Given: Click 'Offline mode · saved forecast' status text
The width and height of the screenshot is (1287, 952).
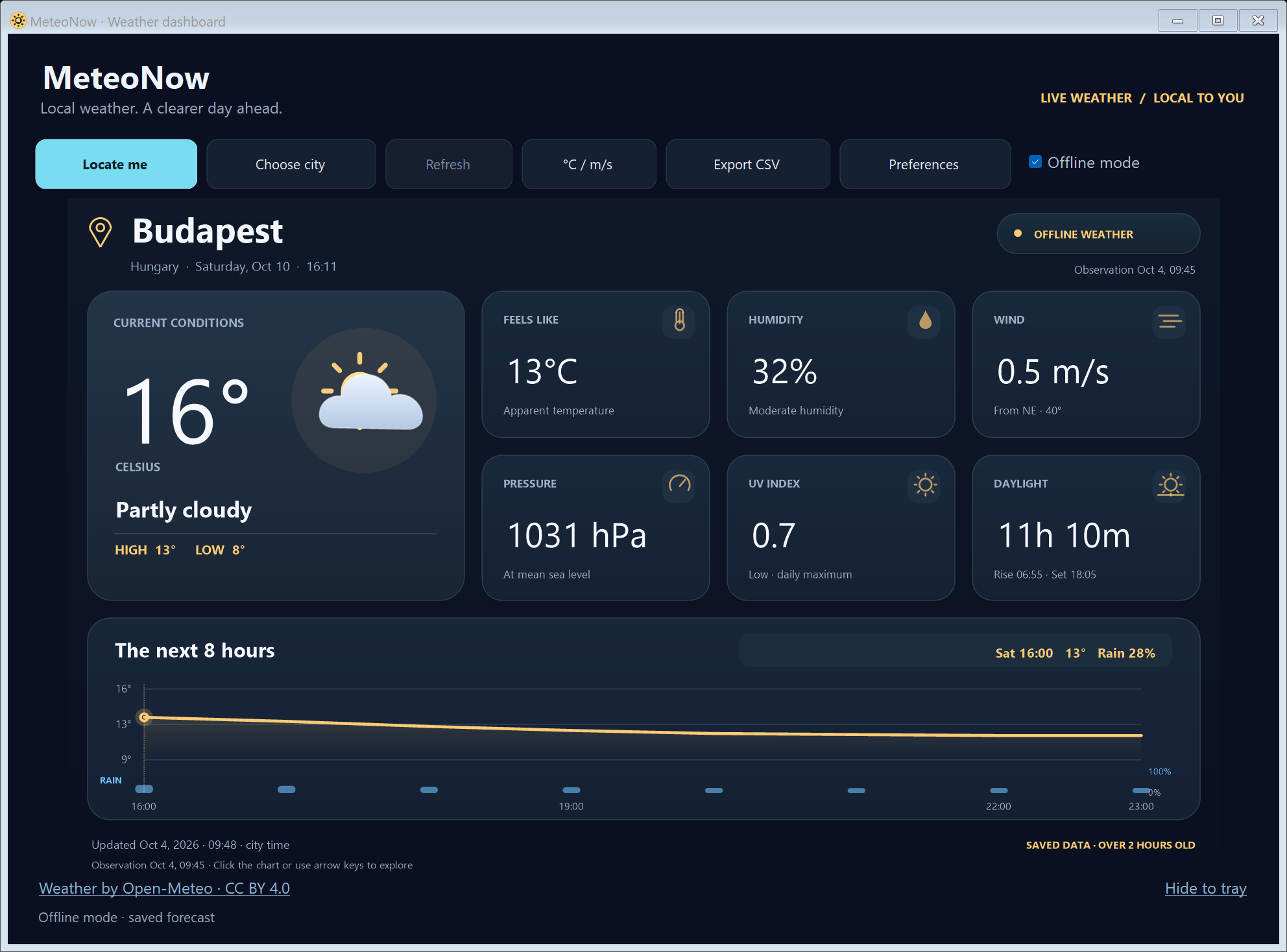Looking at the screenshot, I should [126, 918].
